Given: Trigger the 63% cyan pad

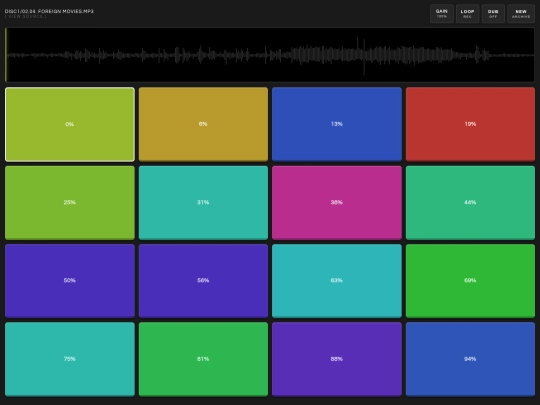Looking at the screenshot, I should tap(337, 281).
